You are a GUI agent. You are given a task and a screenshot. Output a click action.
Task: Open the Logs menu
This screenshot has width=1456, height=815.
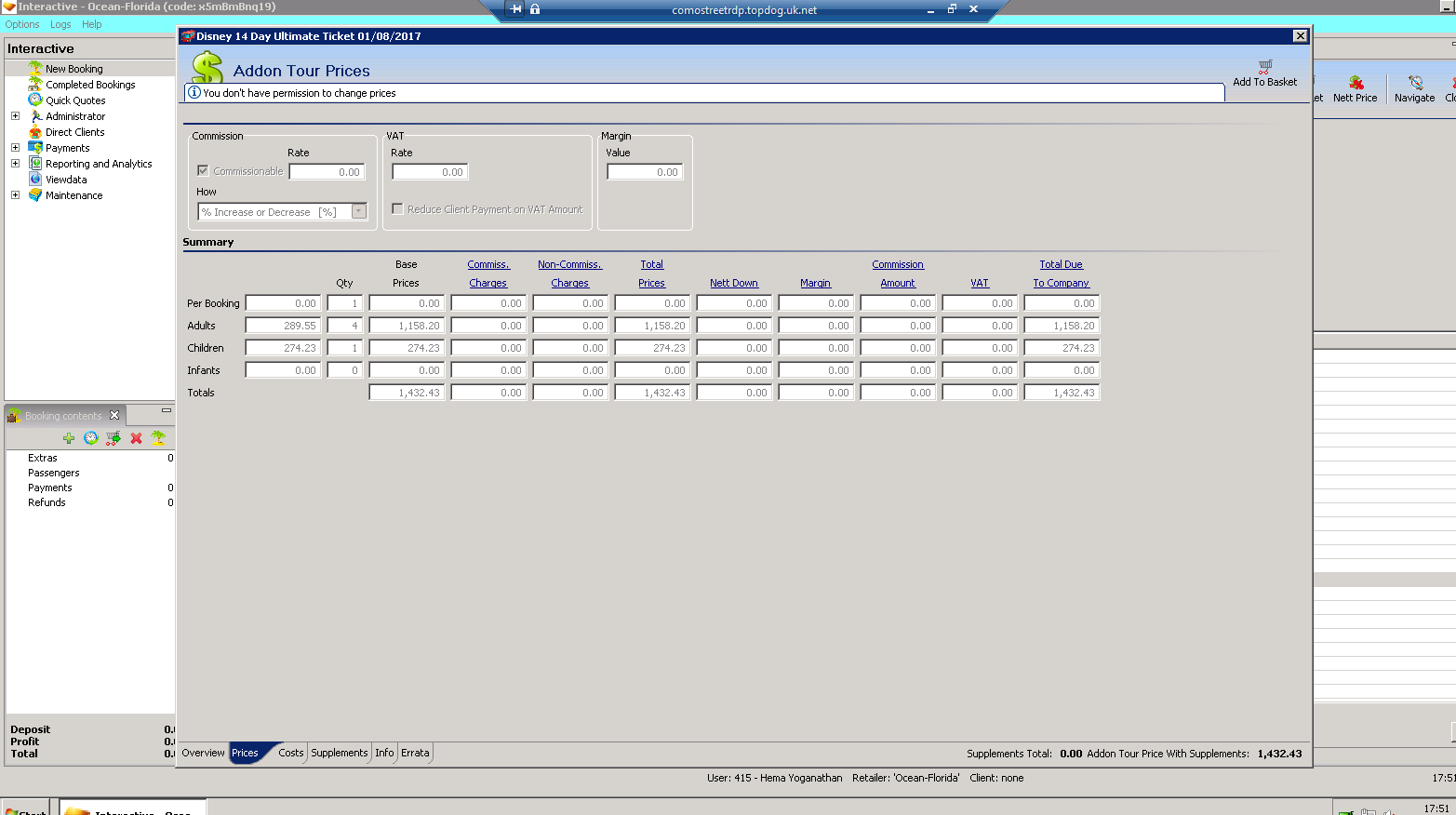coord(60,24)
